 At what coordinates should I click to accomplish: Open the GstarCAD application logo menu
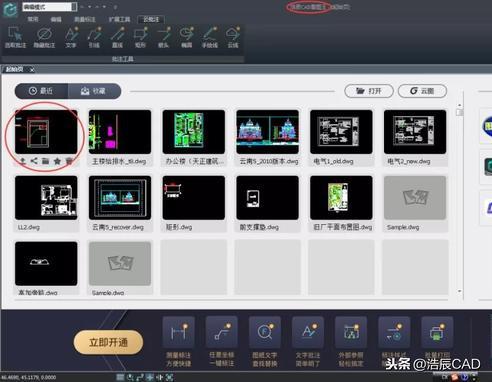click(10, 9)
